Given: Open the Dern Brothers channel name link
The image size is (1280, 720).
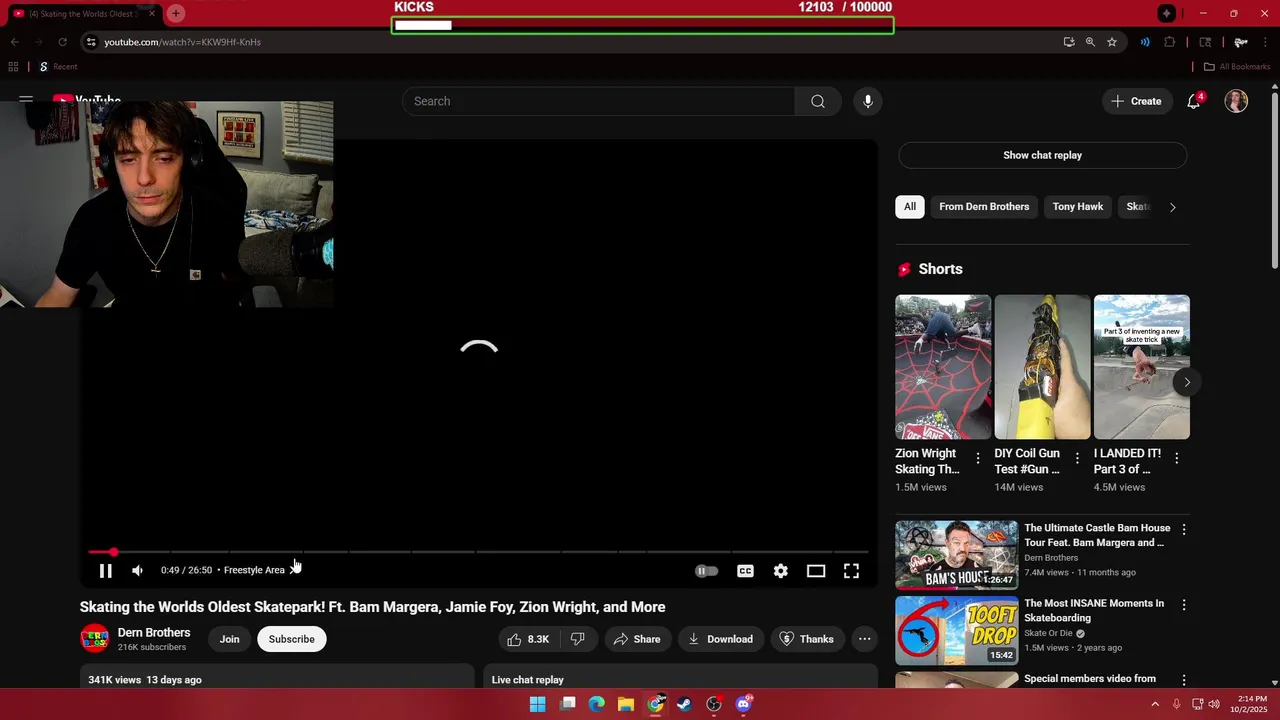Looking at the screenshot, I should pos(154,632).
